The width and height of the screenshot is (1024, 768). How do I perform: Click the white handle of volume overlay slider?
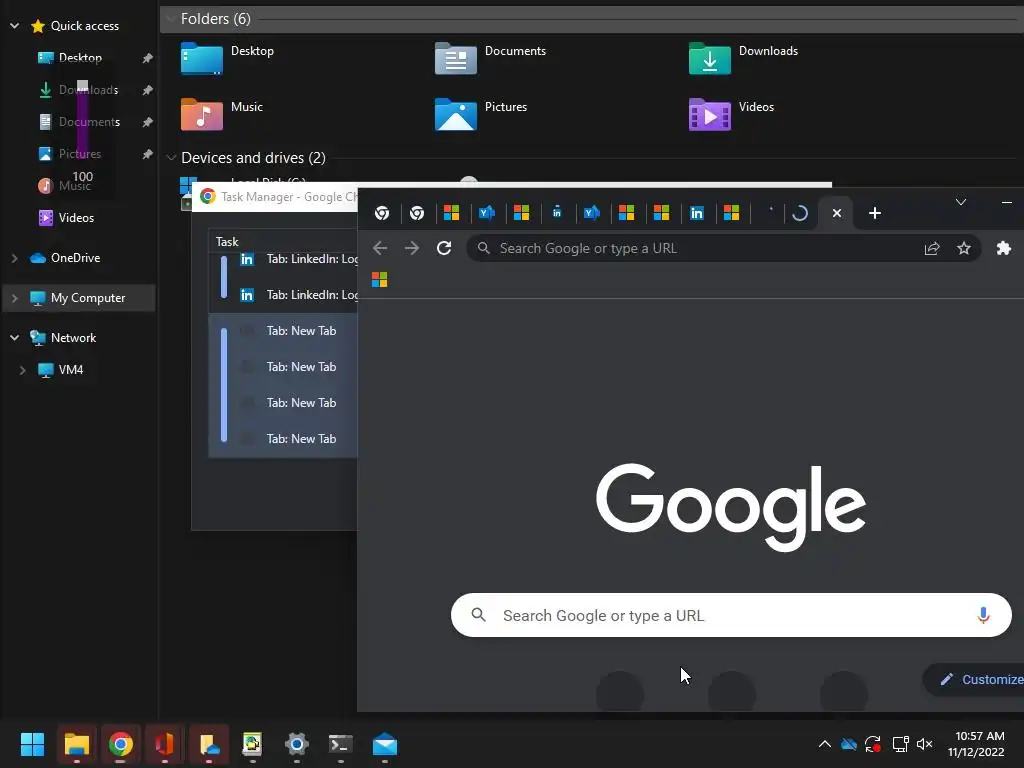[82, 85]
